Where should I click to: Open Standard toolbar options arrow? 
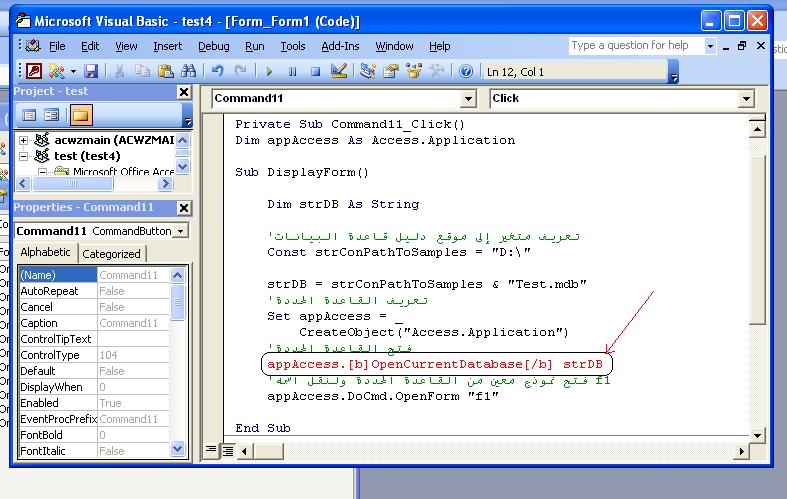point(674,72)
